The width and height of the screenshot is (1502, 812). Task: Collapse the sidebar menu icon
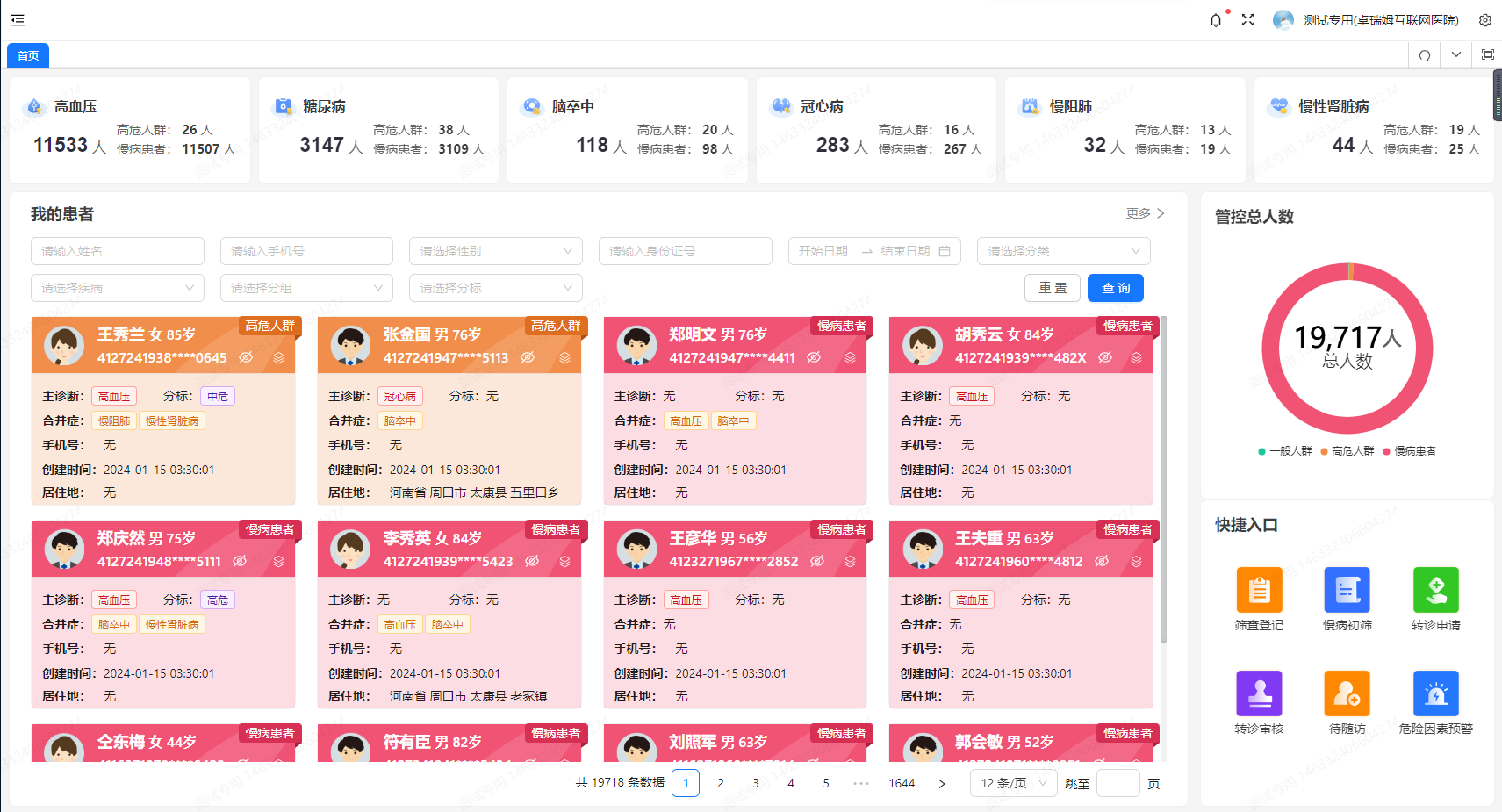(x=18, y=20)
